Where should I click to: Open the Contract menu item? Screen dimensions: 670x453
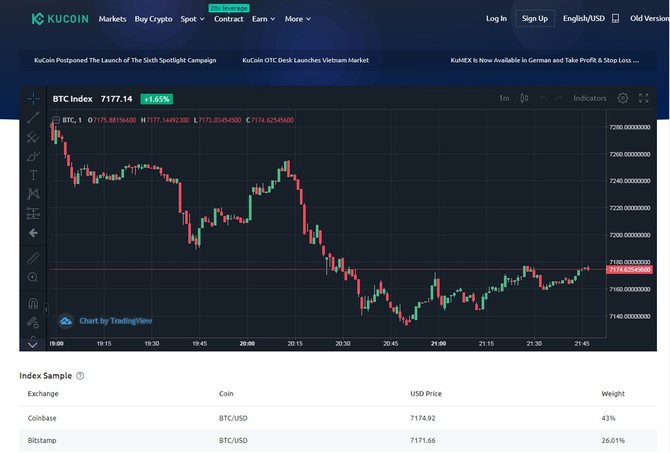coord(229,19)
